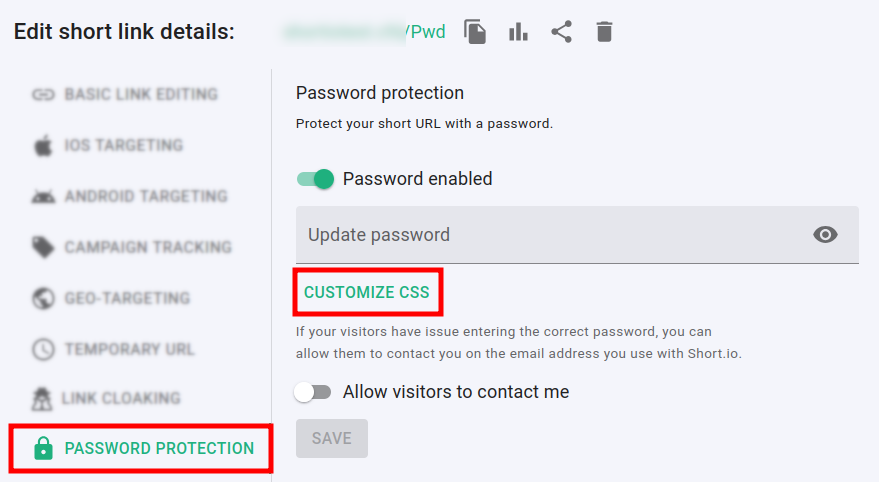Click the copy short link icon
Screen dimensions: 879x482
point(475,32)
